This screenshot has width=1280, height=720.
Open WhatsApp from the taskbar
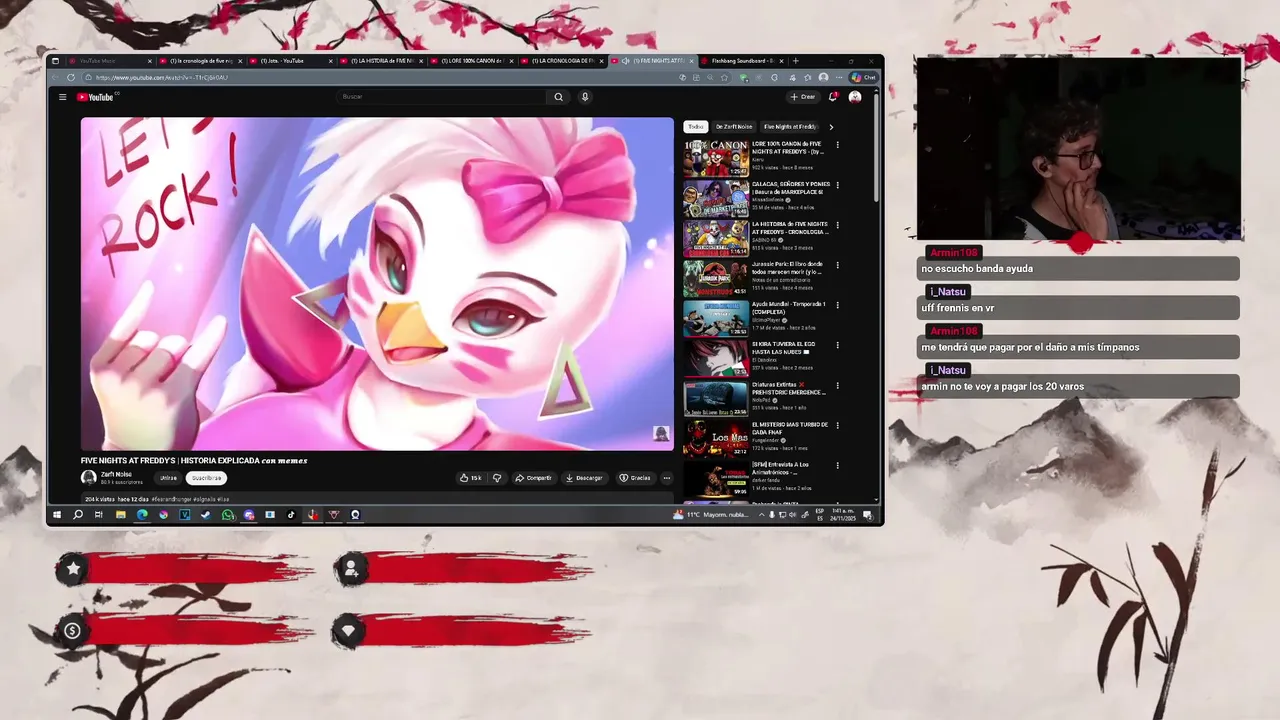(x=228, y=515)
